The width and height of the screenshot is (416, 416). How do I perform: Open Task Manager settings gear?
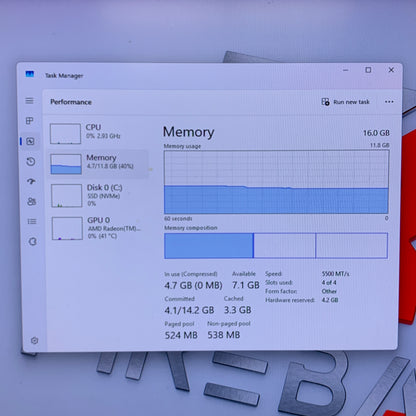pos(34,340)
